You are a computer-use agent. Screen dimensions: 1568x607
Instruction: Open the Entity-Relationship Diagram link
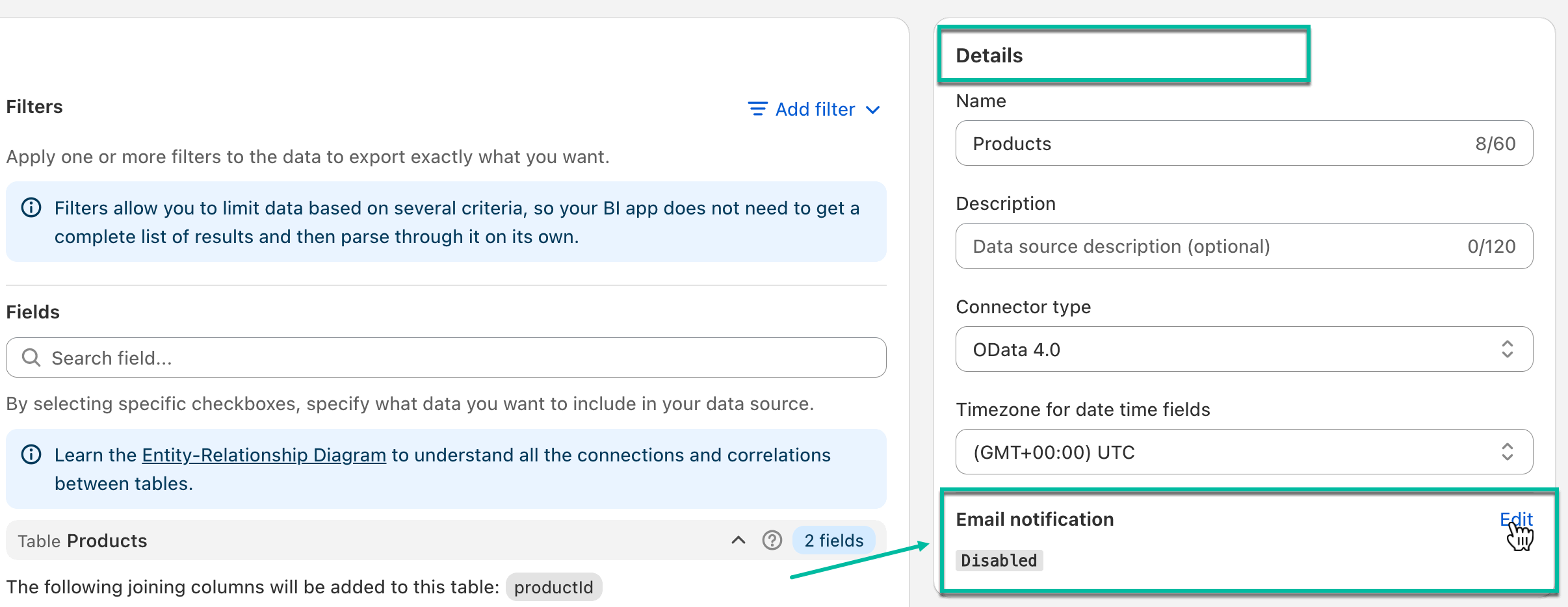(x=263, y=455)
